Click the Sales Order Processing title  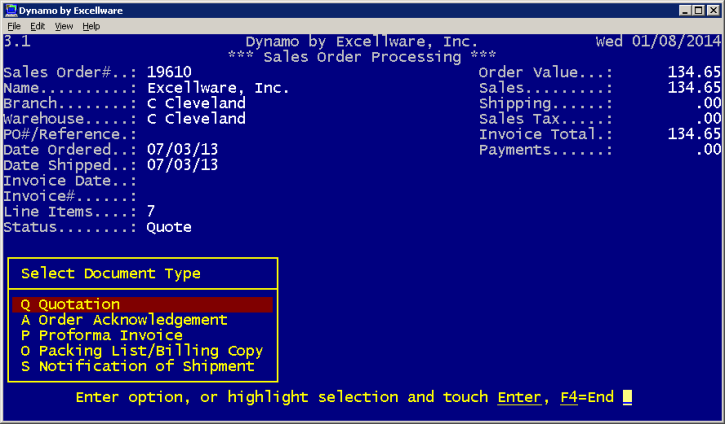click(x=362, y=57)
